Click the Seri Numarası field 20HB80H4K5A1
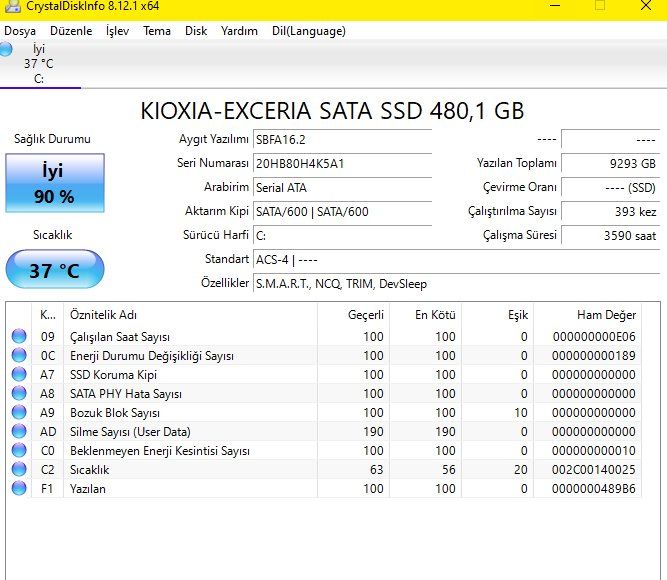This screenshot has width=667, height=580. 342,163
